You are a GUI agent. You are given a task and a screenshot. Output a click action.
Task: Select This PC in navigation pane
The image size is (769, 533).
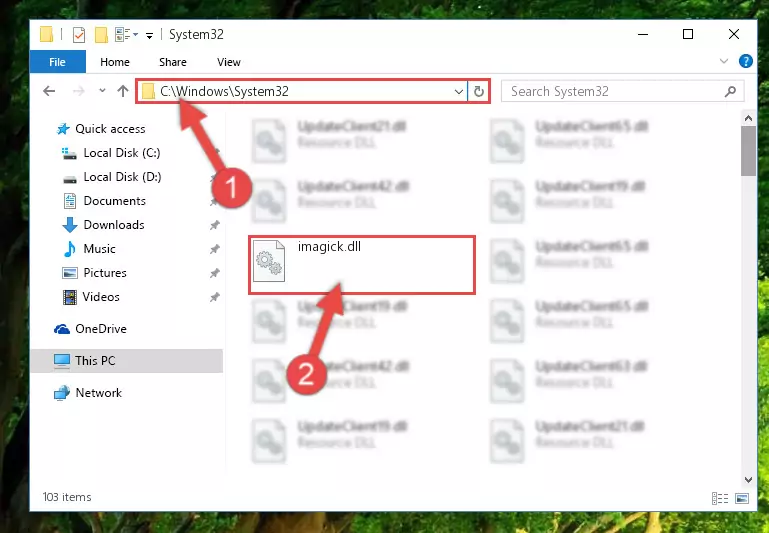pyautogui.click(x=95, y=361)
